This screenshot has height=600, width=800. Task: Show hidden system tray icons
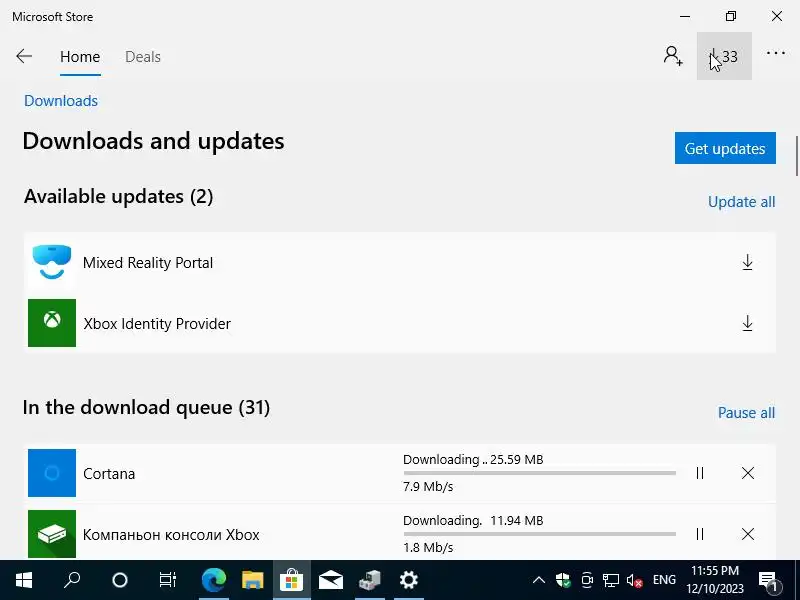point(539,580)
